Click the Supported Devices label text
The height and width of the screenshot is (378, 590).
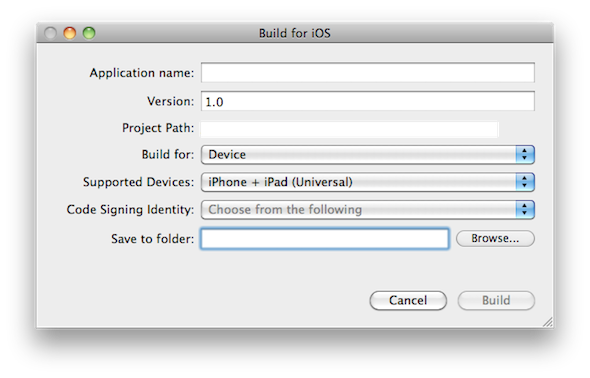138,182
